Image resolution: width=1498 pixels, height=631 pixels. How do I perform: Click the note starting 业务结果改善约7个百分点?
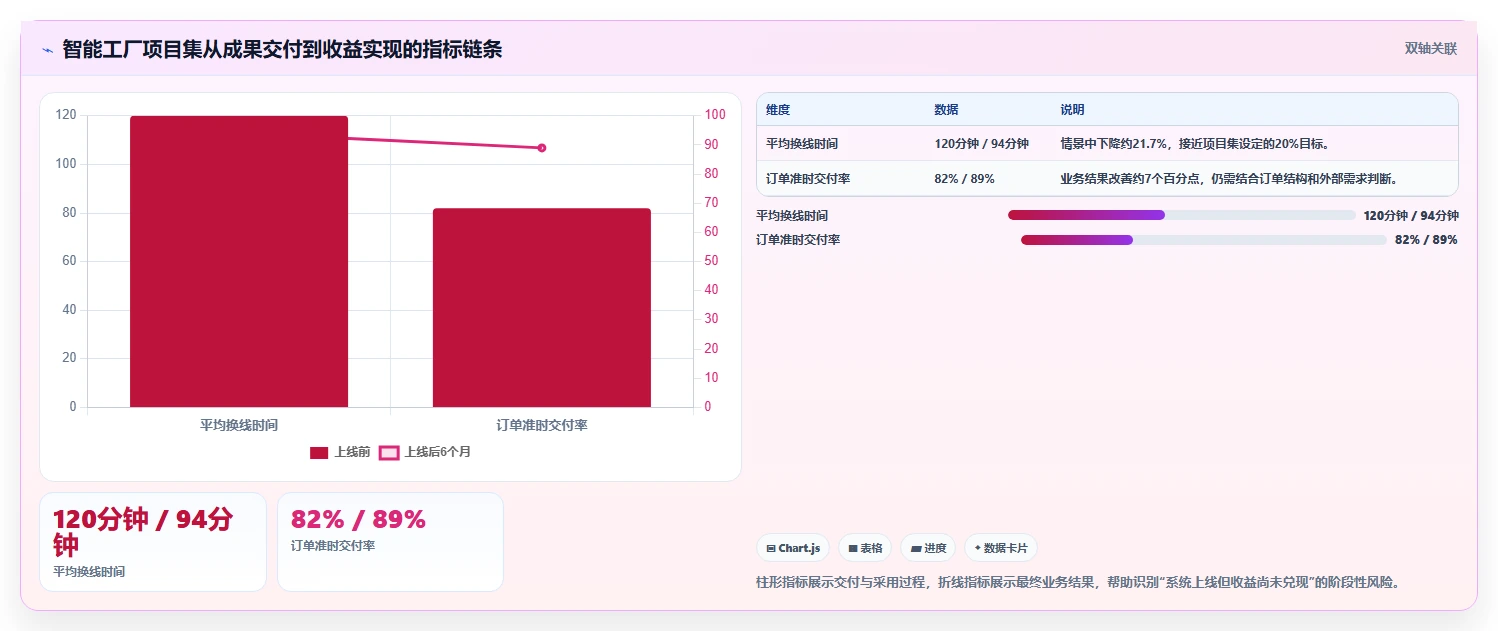click(1228, 179)
